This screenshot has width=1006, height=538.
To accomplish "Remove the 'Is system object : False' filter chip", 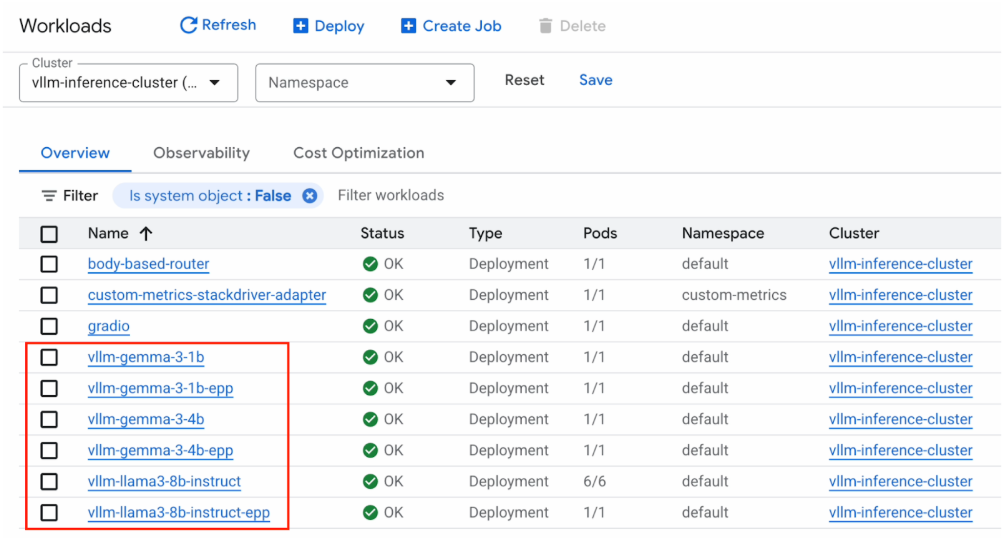I will click(x=309, y=196).
